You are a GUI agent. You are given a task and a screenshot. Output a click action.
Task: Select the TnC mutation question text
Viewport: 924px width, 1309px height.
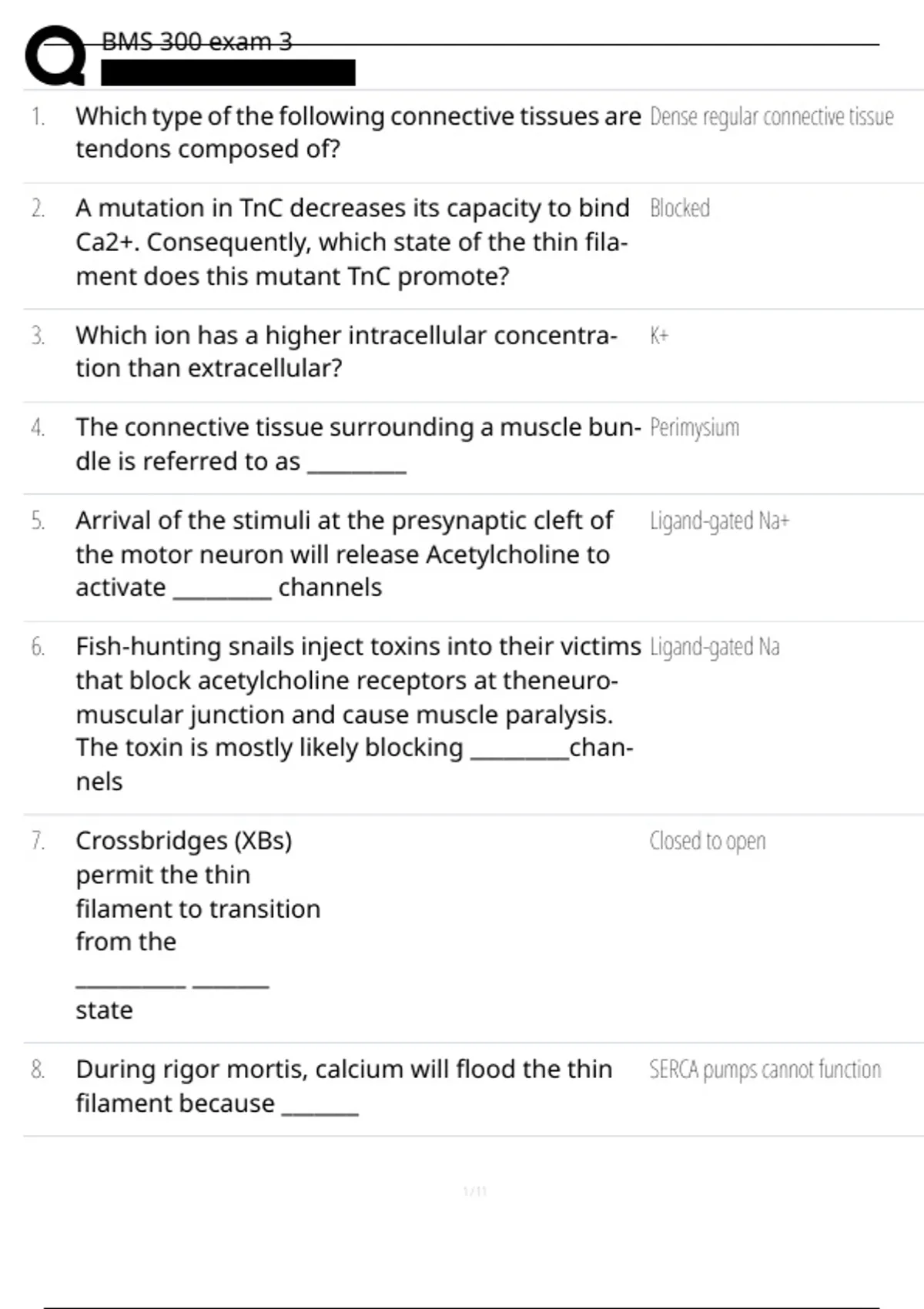tap(353, 242)
